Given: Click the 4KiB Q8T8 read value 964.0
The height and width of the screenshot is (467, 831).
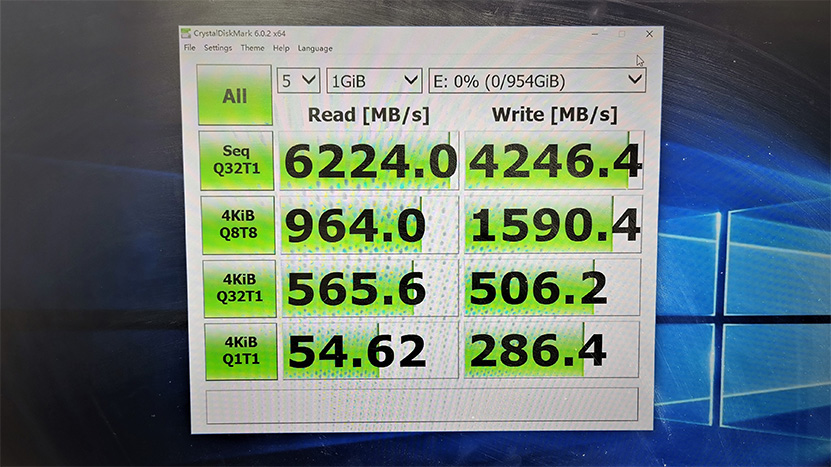Looking at the screenshot, I should [x=369, y=224].
